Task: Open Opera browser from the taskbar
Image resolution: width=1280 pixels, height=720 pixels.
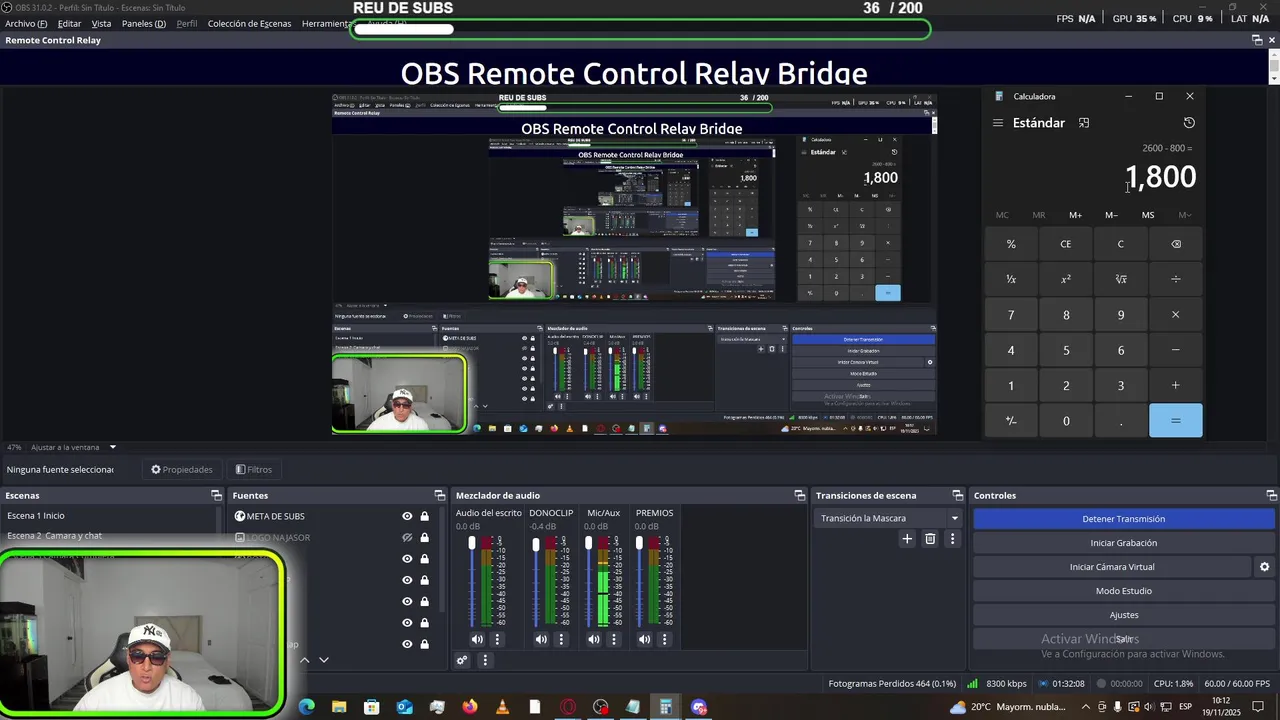Action: [x=568, y=707]
